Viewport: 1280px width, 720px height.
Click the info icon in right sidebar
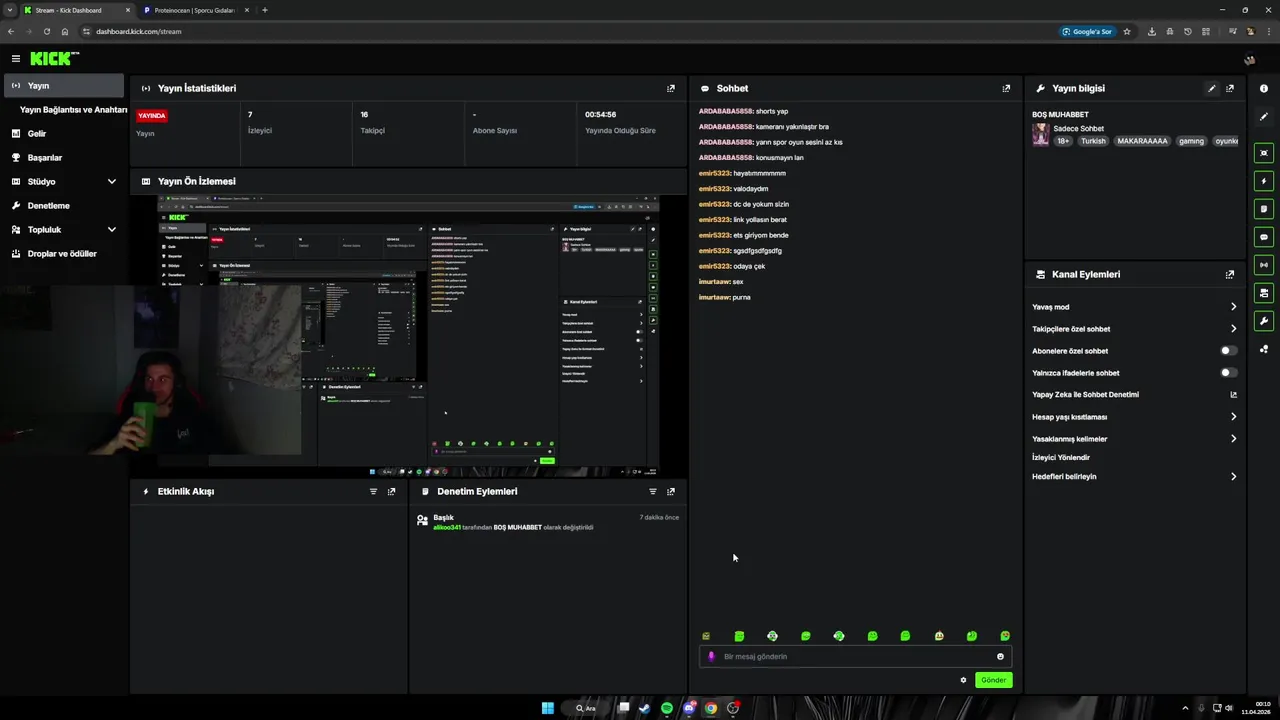(1264, 88)
